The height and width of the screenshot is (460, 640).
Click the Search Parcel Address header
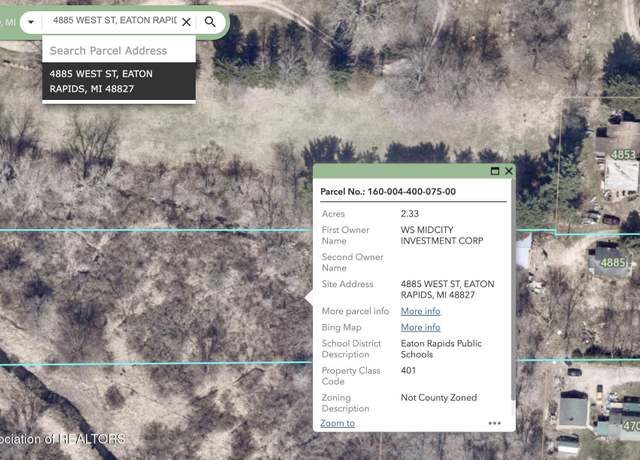119,51
